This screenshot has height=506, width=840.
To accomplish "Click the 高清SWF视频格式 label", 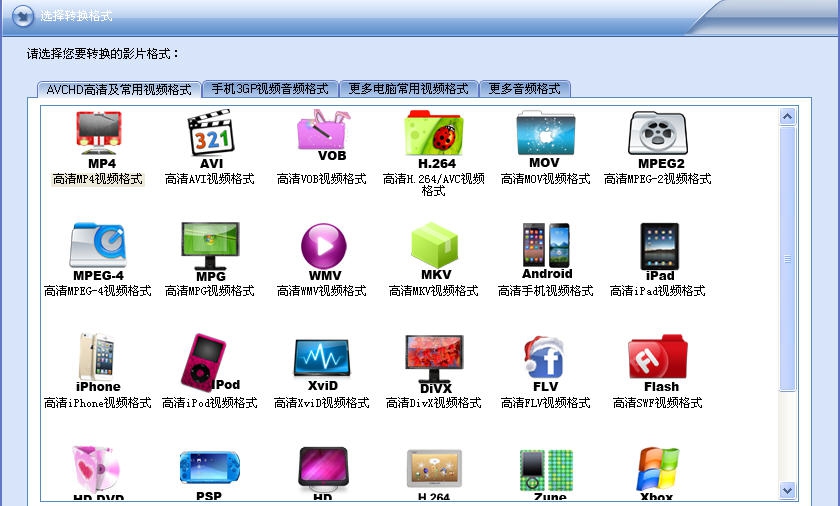I will click(658, 403).
